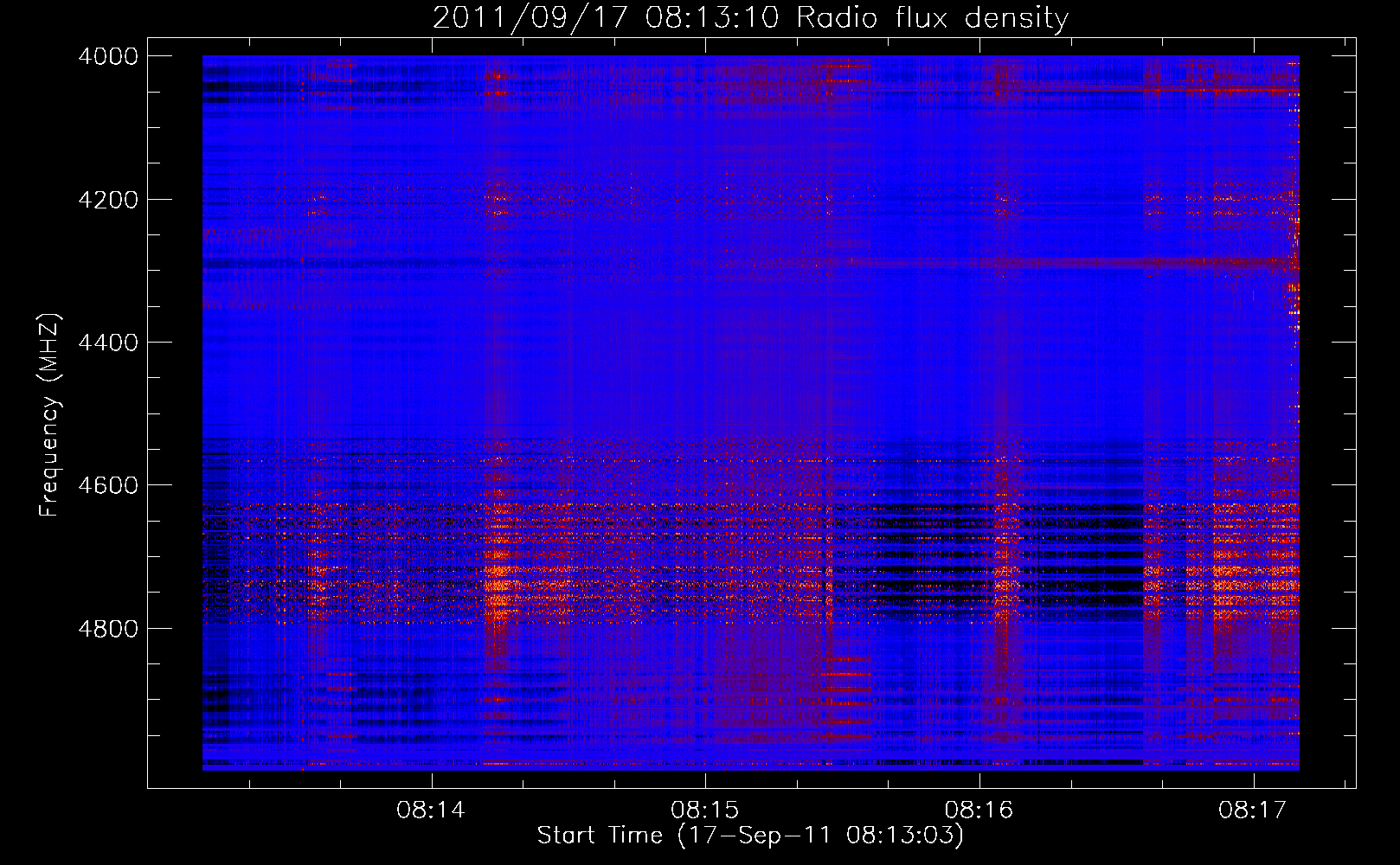The image size is (1400, 865).
Task: Click the 08:16 time tick label
Action: (x=979, y=811)
